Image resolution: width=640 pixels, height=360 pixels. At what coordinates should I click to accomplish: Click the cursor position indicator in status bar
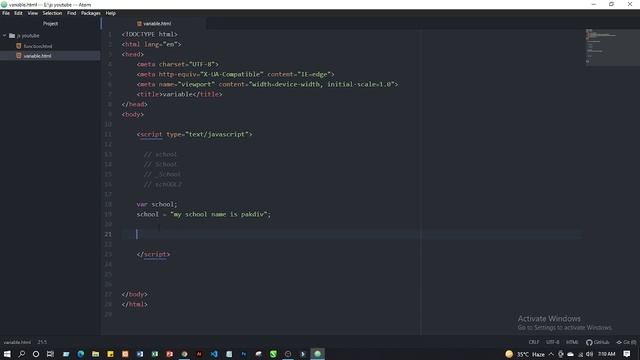point(42,342)
